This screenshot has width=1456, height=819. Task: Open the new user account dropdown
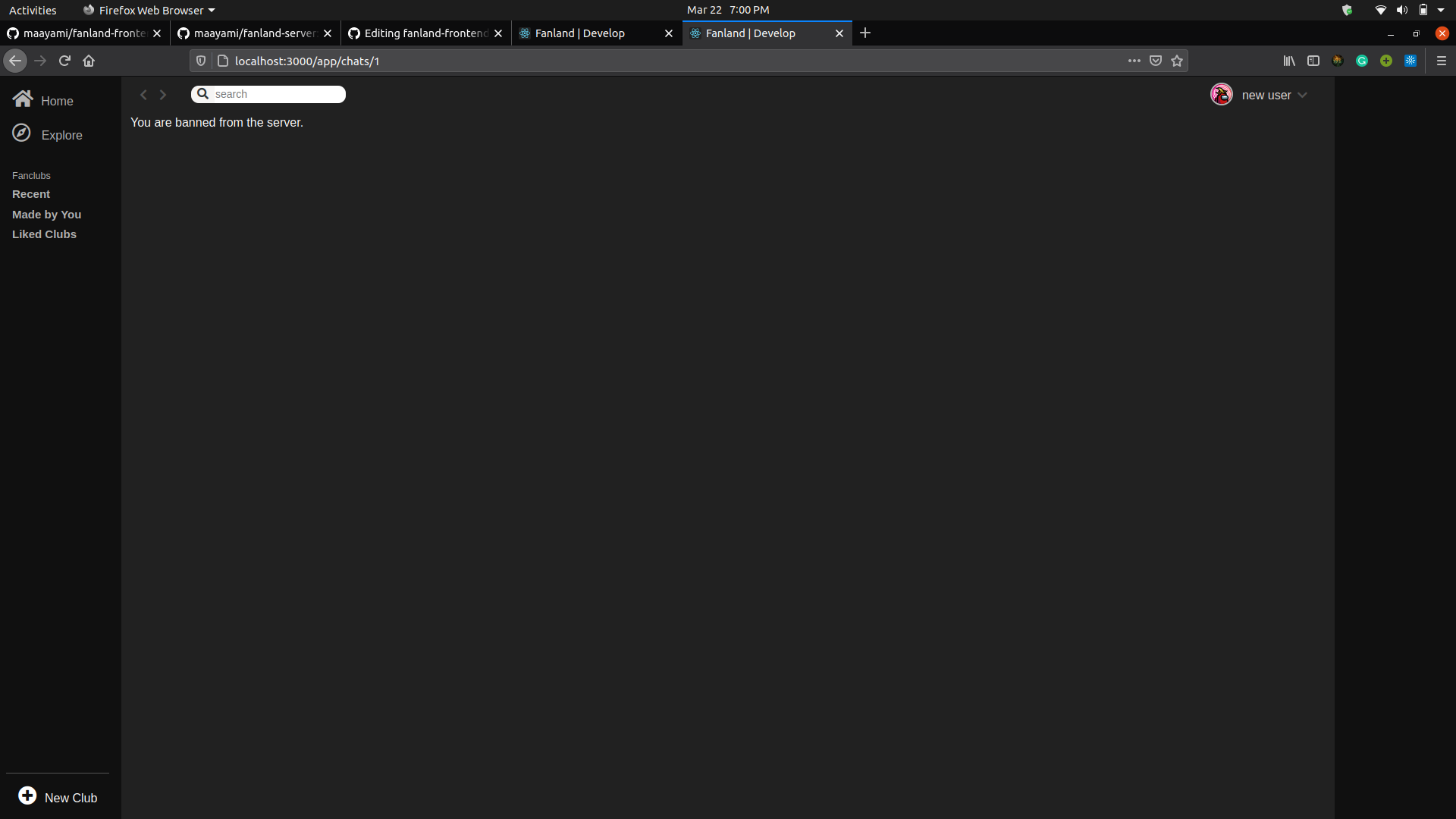(x=1301, y=95)
